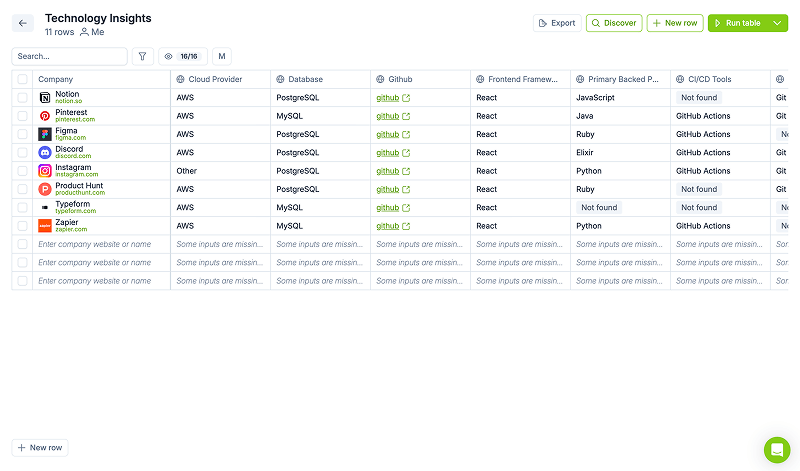The width and height of the screenshot is (800, 471).
Task: Click Pinterest's 'Java' cell
Action: [620, 116]
